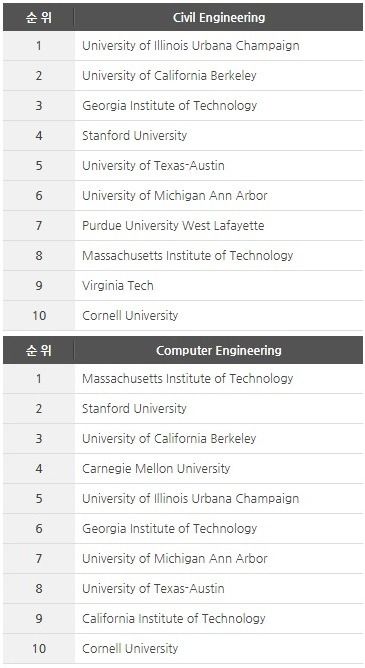Select Georgia Institute of Technology ranked 6 in Computer

pos(170,528)
